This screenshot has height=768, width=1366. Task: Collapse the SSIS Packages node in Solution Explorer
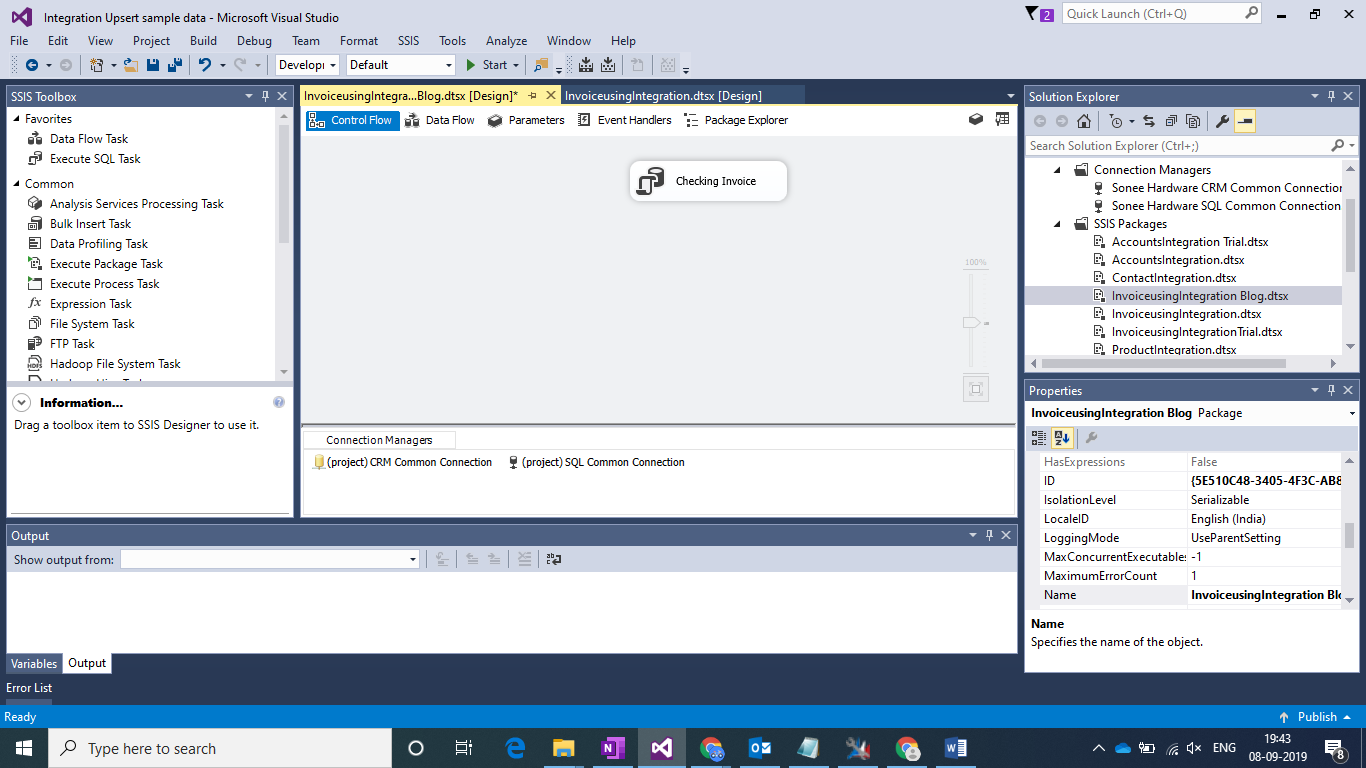[x=1058, y=224]
